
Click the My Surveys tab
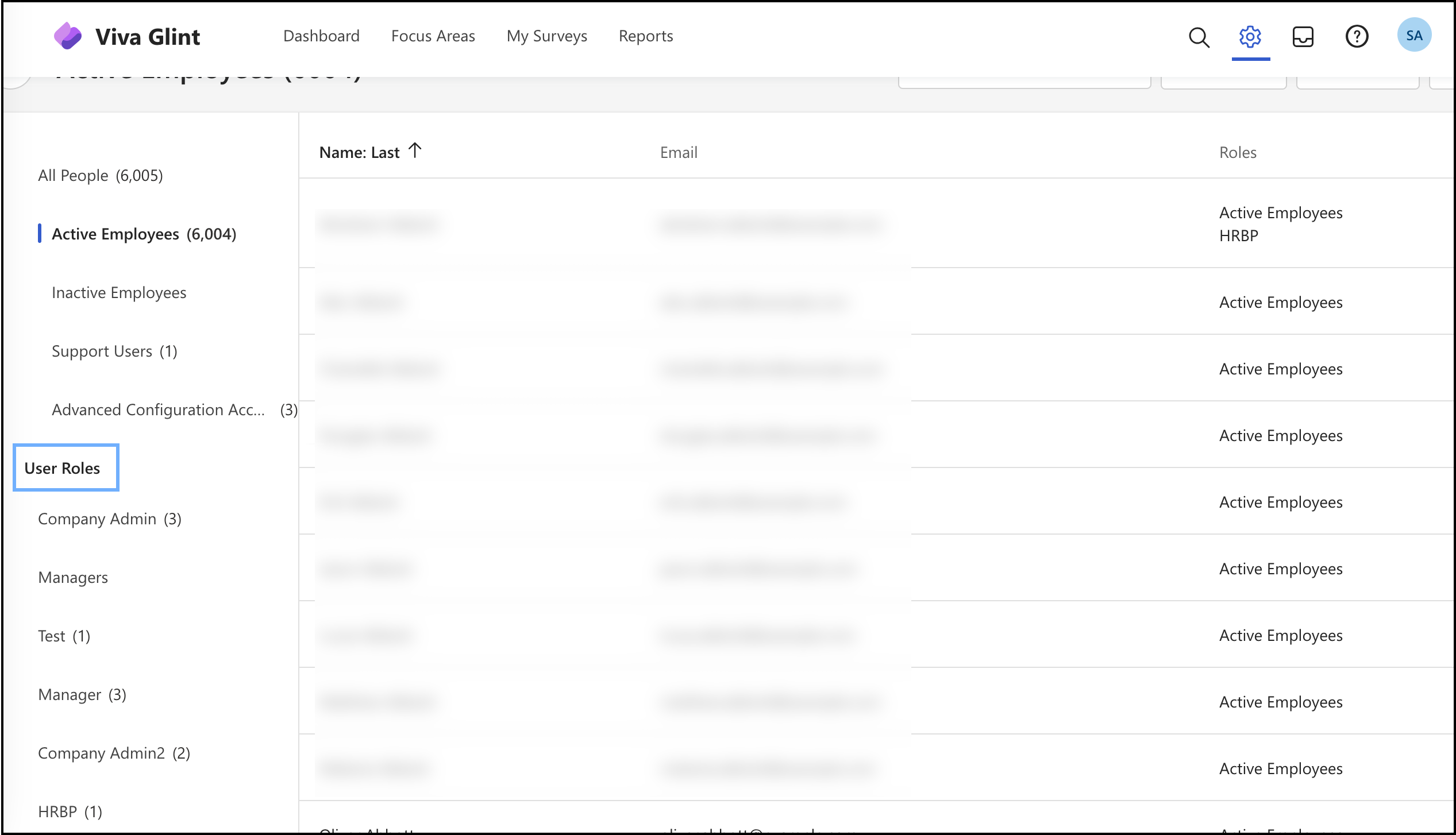547,35
